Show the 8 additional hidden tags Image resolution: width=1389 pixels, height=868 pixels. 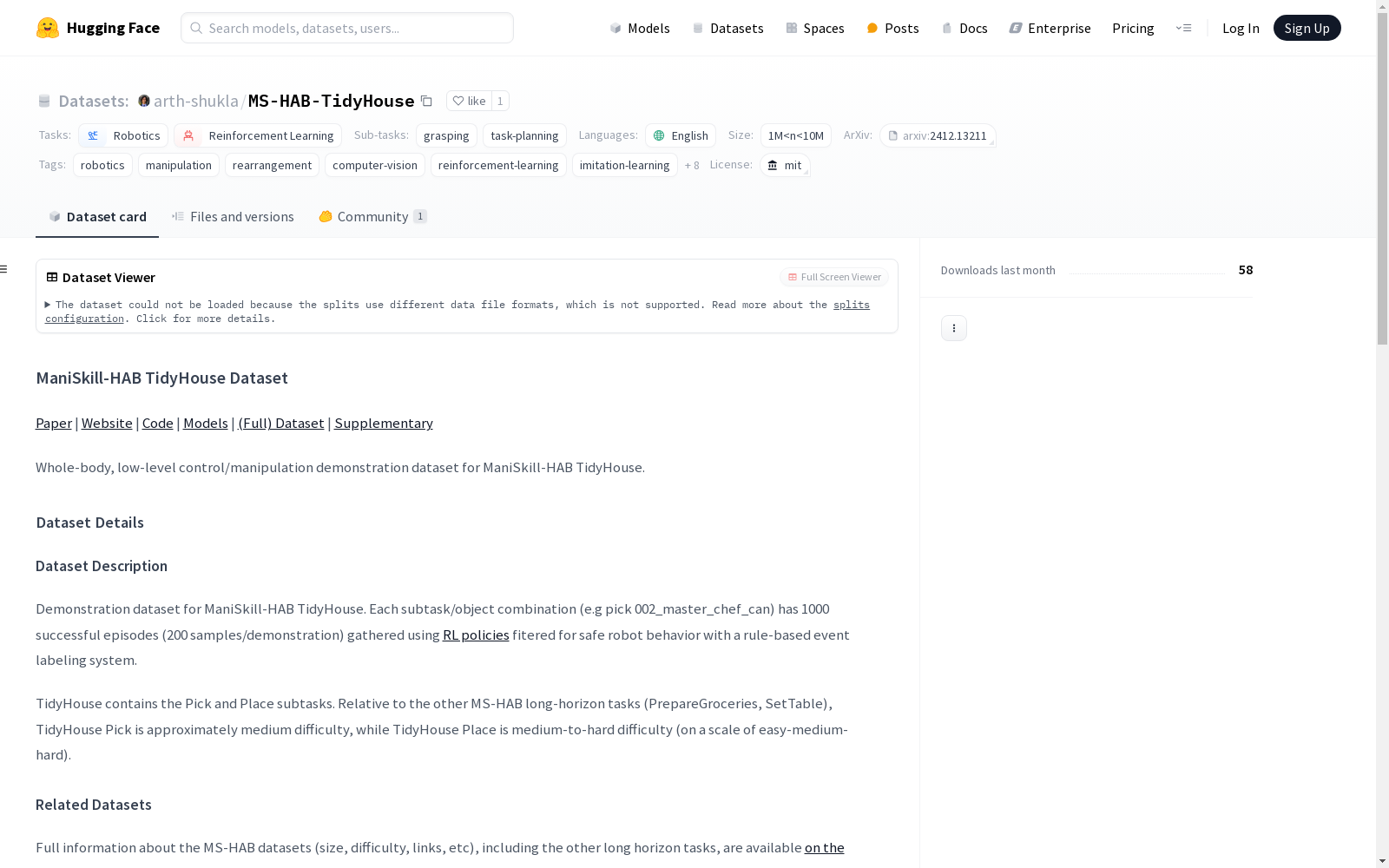(692, 165)
